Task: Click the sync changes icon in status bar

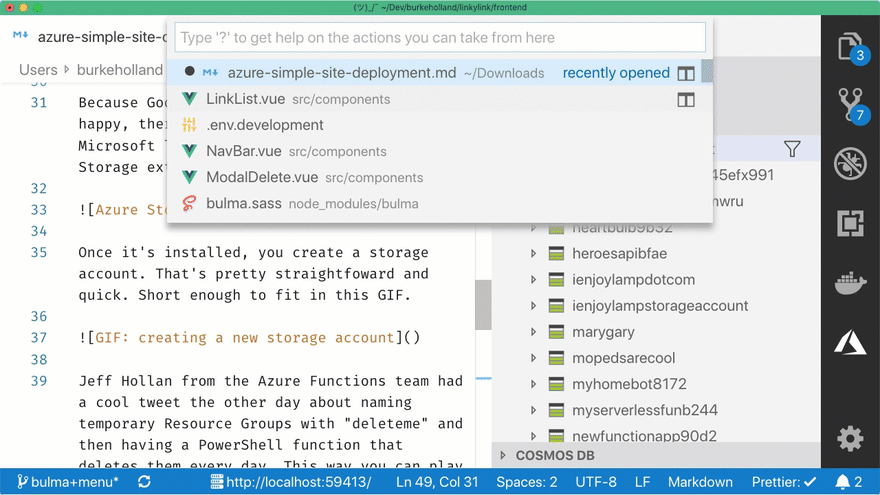Action: [x=144, y=482]
